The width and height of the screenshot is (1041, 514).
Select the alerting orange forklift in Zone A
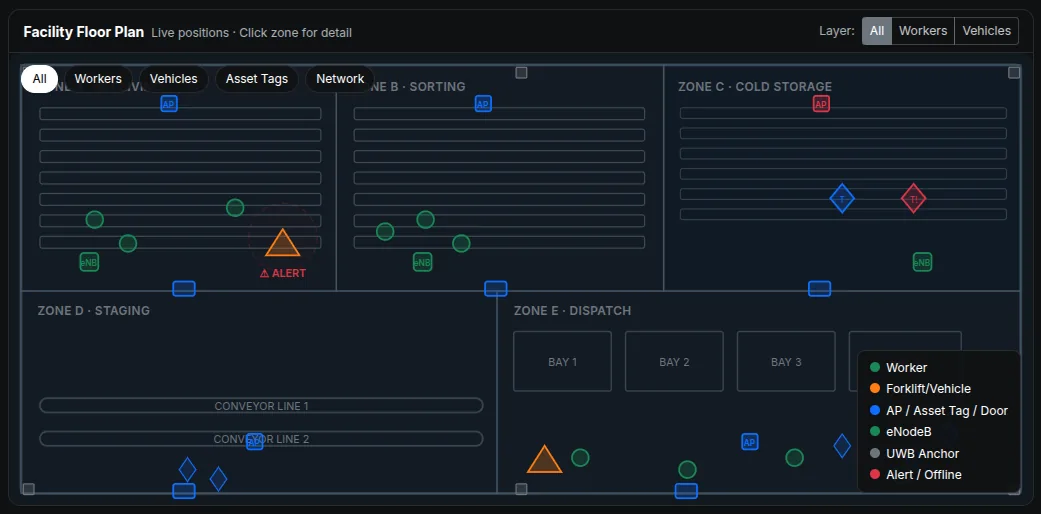click(x=283, y=244)
